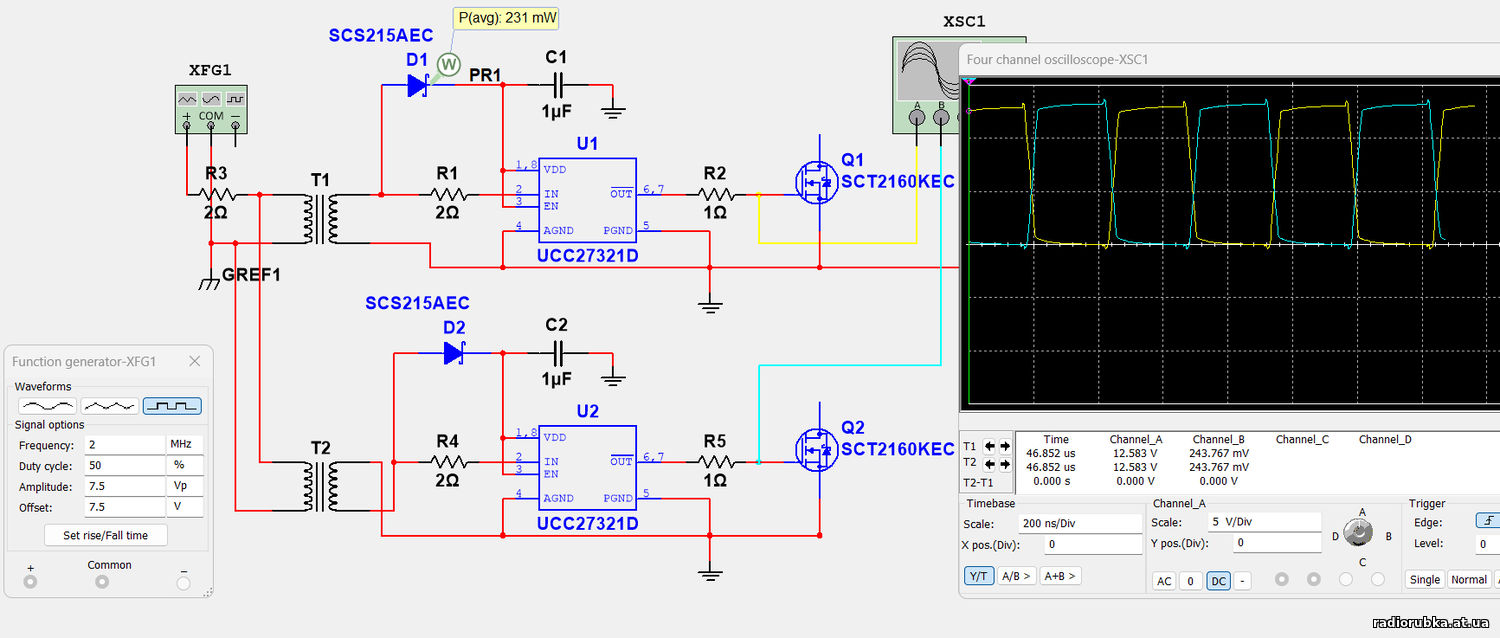
Task: Click the trigger Level field
Action: [1487, 545]
